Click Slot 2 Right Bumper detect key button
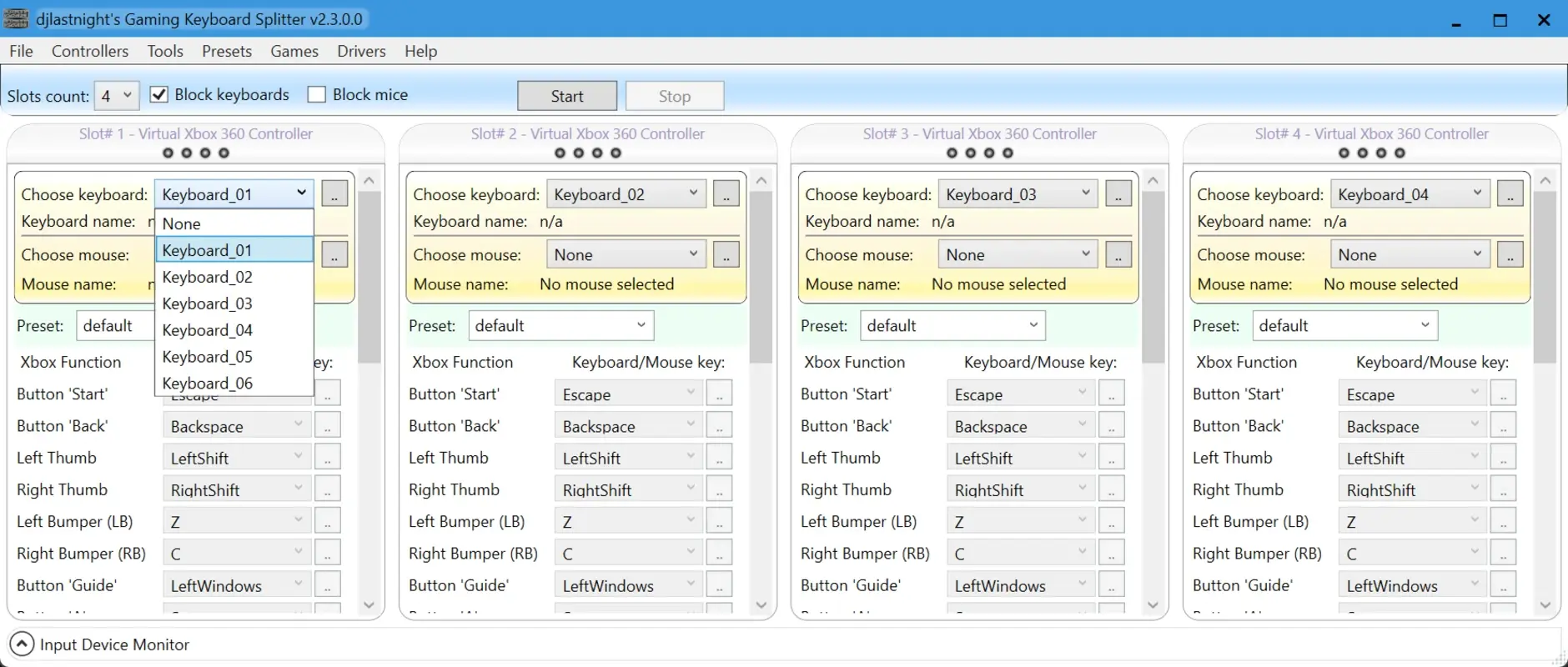The height and width of the screenshot is (667, 1568). click(x=719, y=553)
